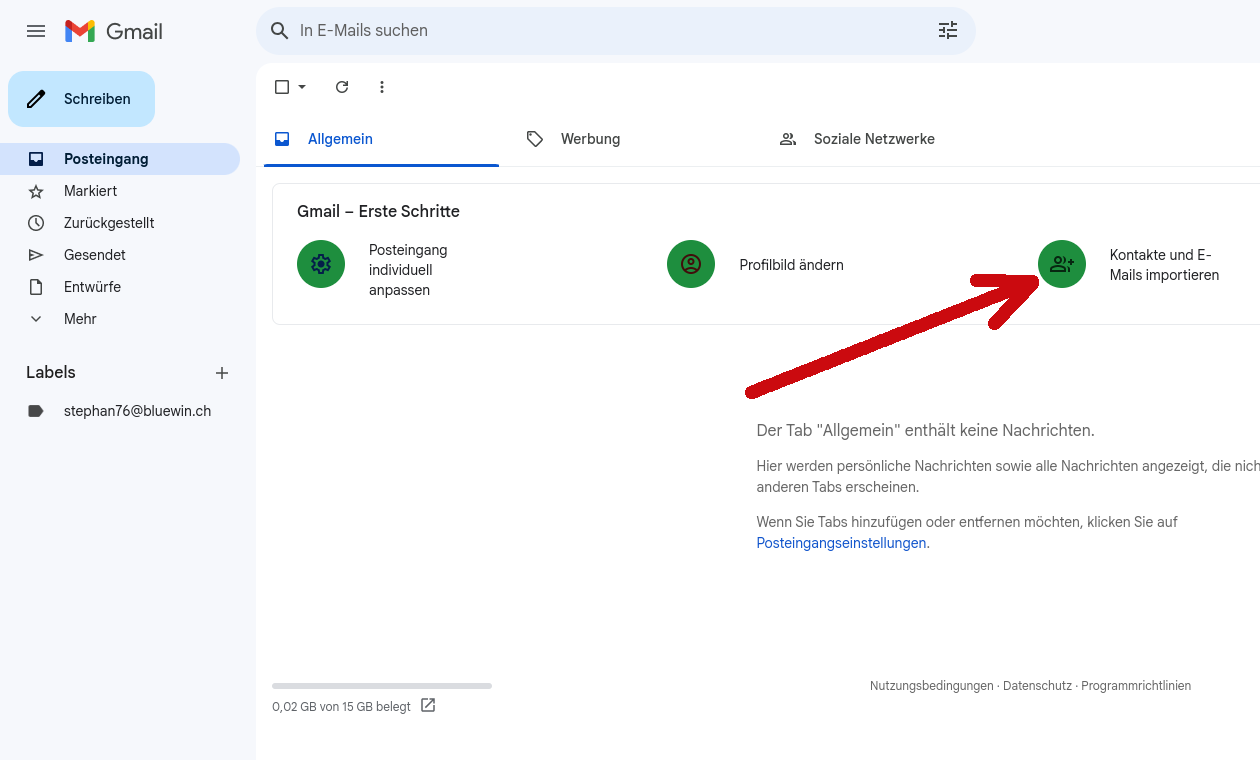The image size is (1260, 760).
Task: Click the green gear customize inbox icon
Action: (321, 264)
